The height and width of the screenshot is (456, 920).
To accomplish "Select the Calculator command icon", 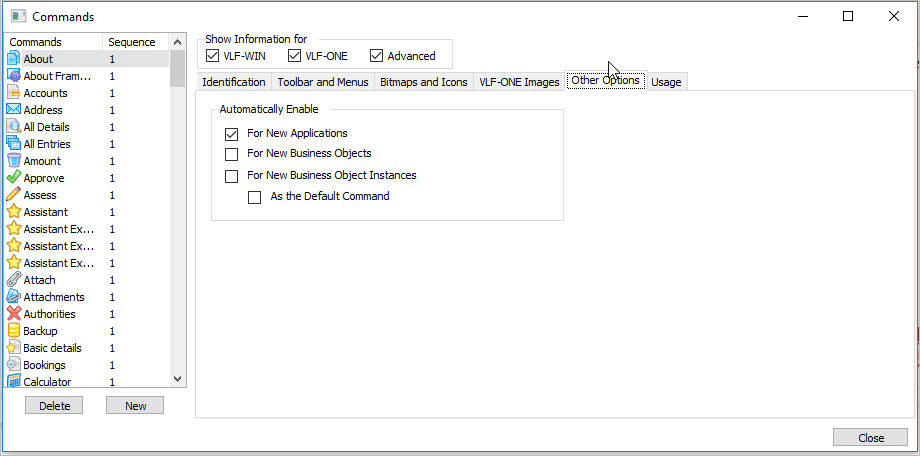I will [14, 382].
